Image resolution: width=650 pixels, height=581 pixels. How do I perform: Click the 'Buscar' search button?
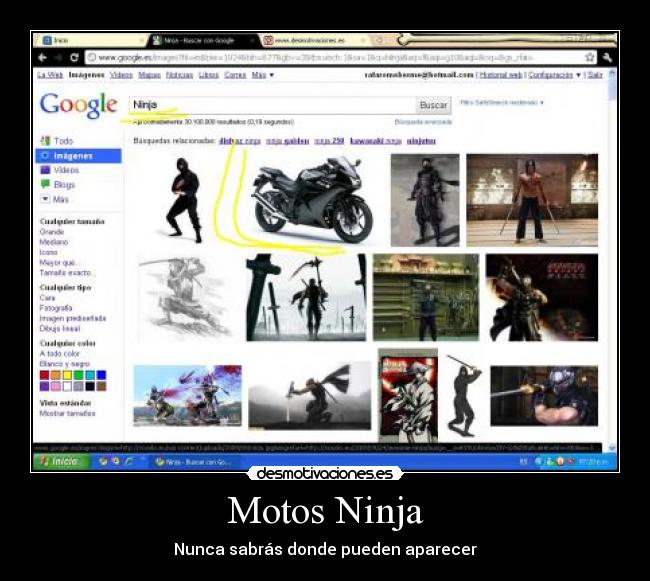pyautogui.click(x=433, y=105)
